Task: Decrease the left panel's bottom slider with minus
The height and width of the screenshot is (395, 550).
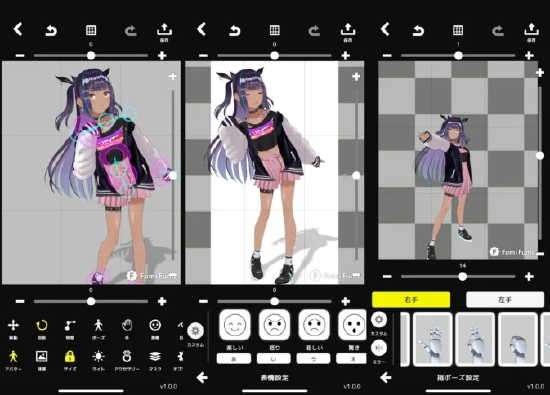Action: click(20, 301)
